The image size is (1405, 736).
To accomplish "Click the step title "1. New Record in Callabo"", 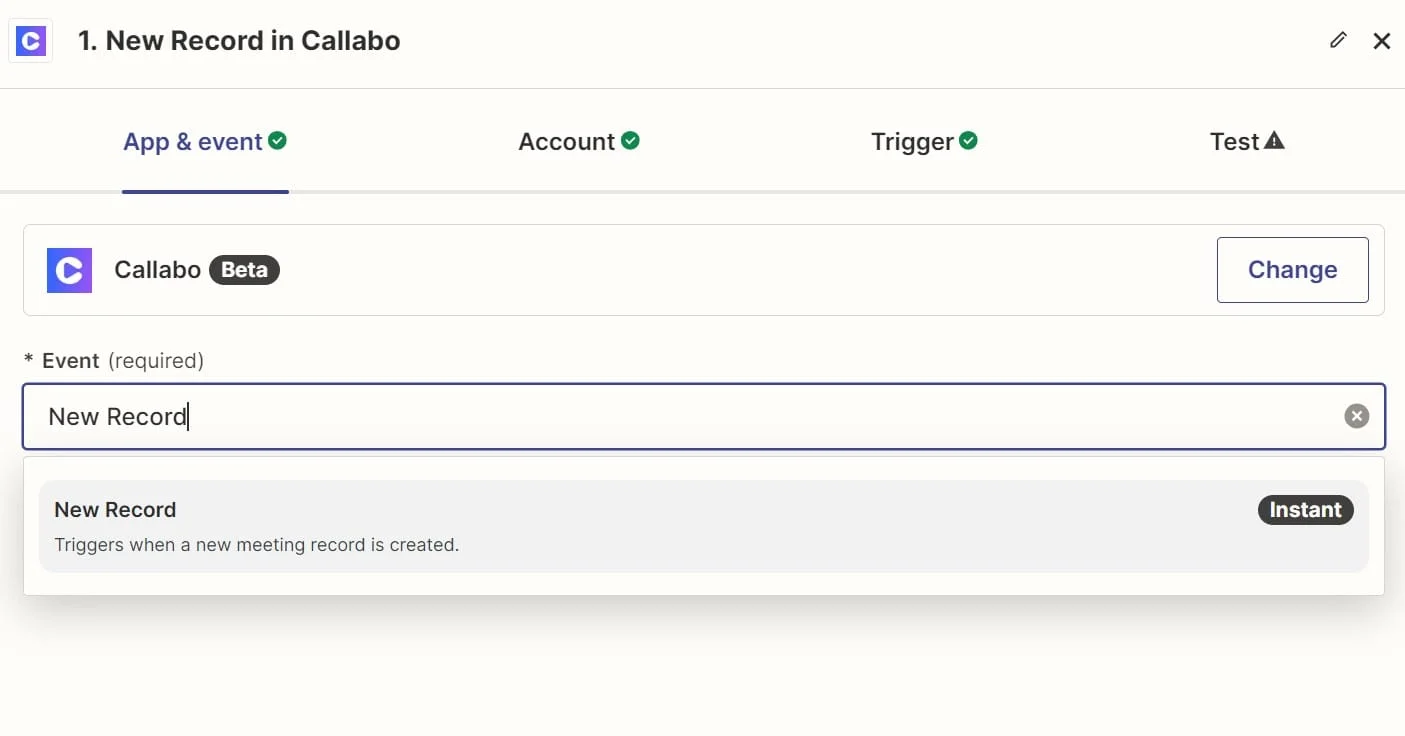I will tap(239, 41).
